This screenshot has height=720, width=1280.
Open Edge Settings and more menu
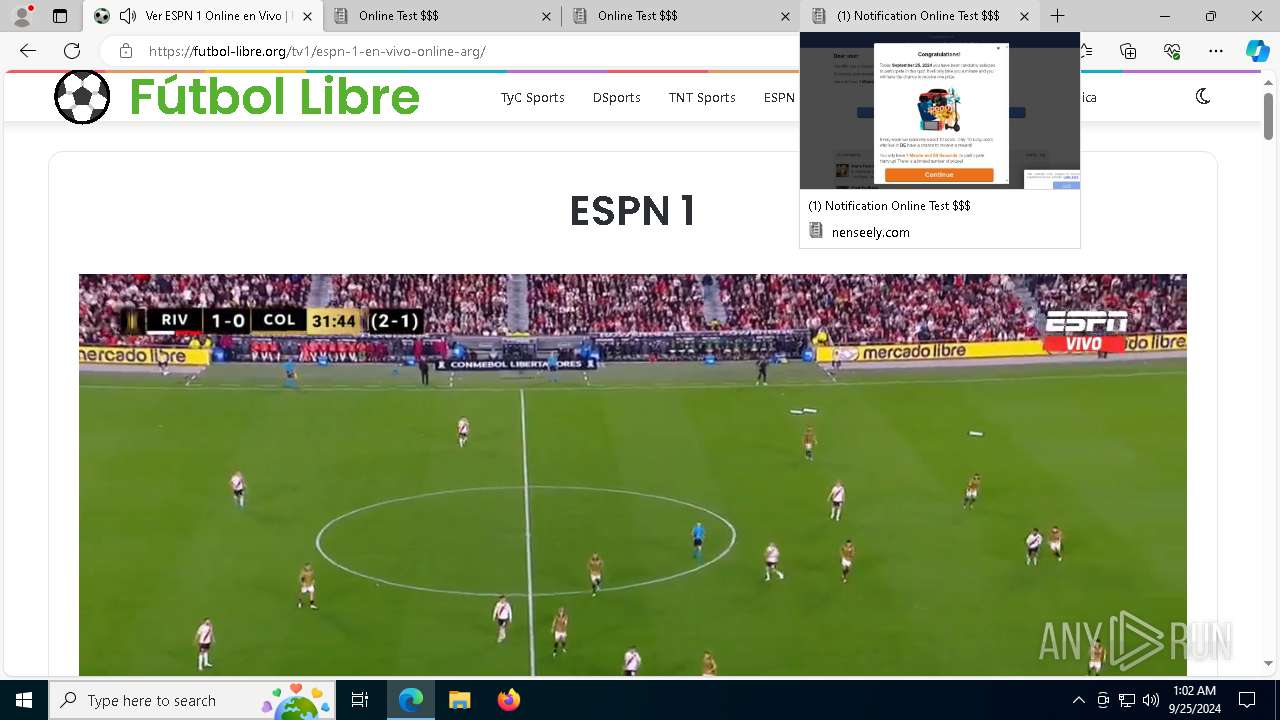1216,51
